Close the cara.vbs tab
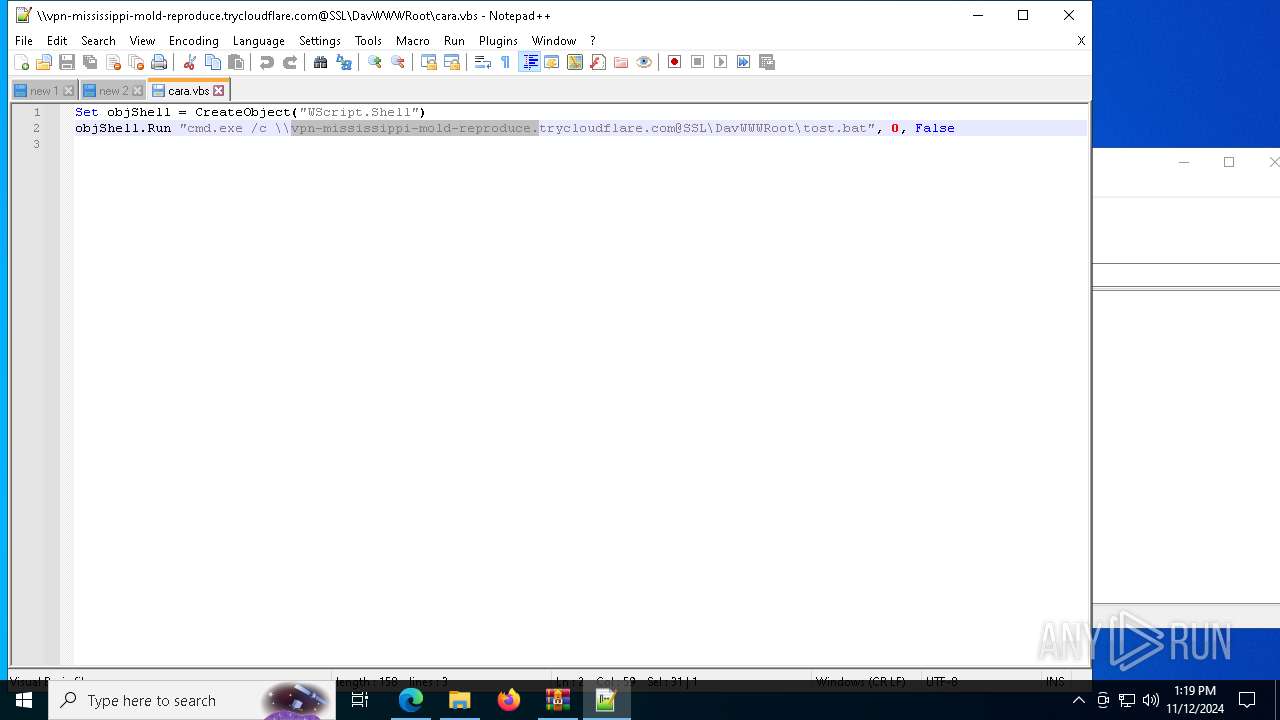 click(x=219, y=91)
